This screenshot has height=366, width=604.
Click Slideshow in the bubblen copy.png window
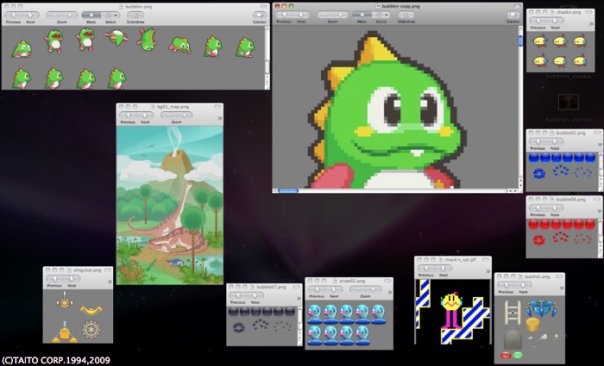[406, 15]
